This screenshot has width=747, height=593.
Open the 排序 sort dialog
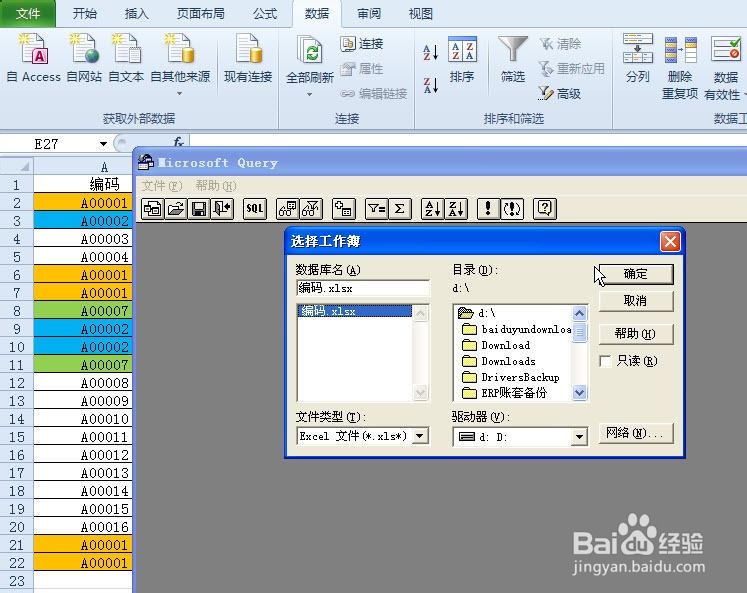pos(462,60)
